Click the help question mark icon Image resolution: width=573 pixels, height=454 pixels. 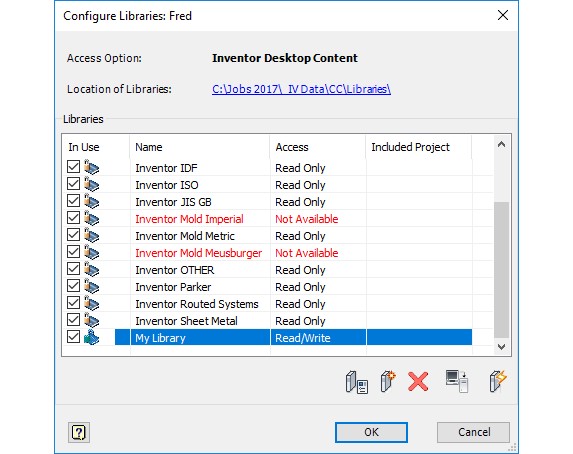tap(79, 432)
